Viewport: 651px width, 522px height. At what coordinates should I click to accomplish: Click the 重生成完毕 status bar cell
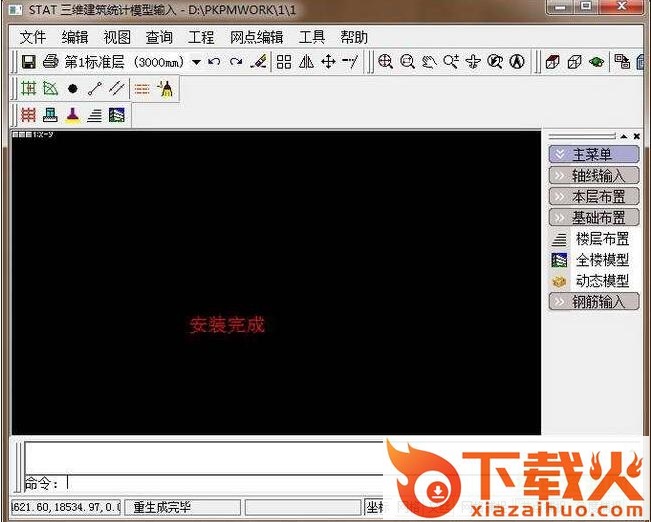(183, 507)
